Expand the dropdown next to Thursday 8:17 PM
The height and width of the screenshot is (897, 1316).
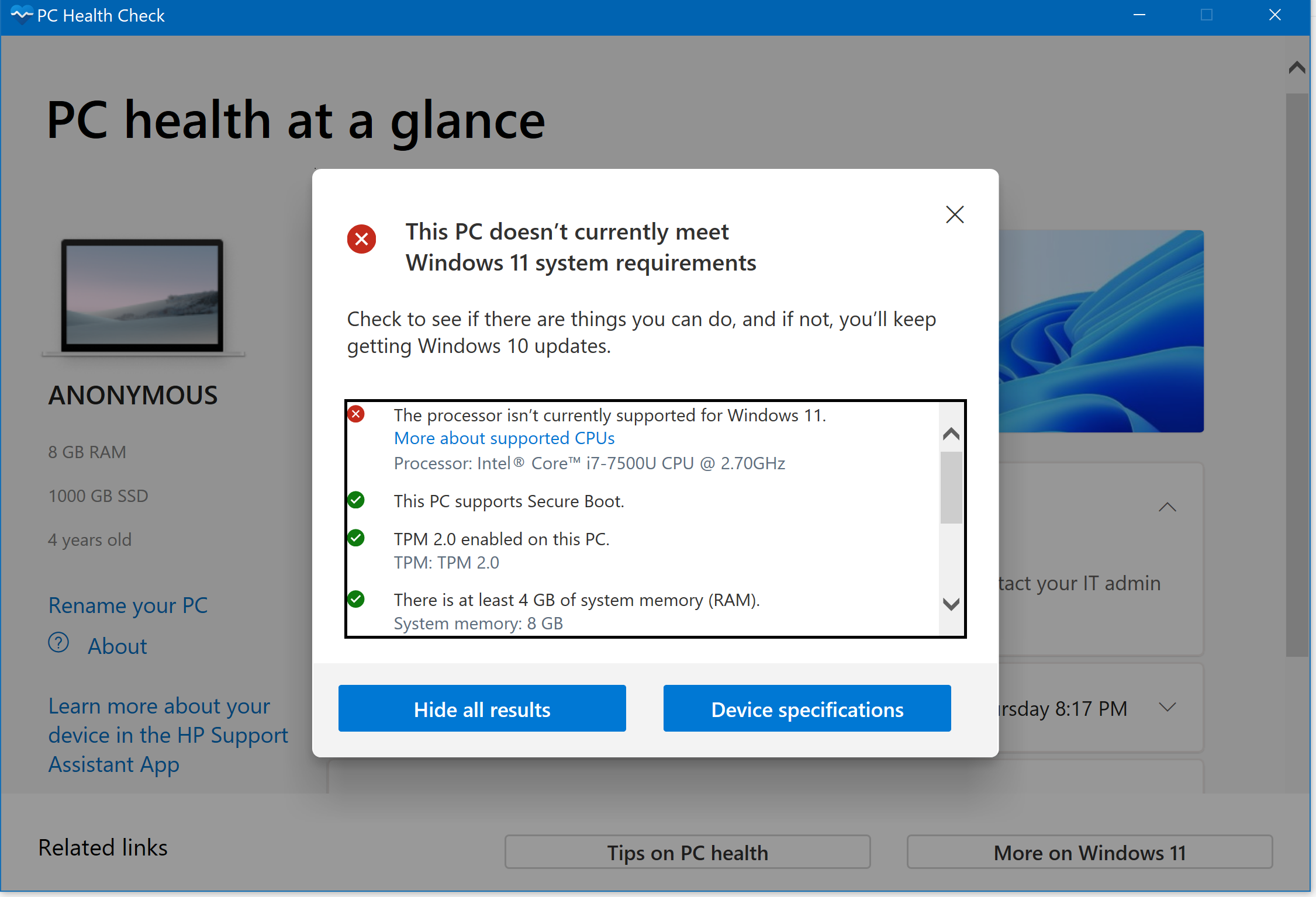tap(1168, 708)
